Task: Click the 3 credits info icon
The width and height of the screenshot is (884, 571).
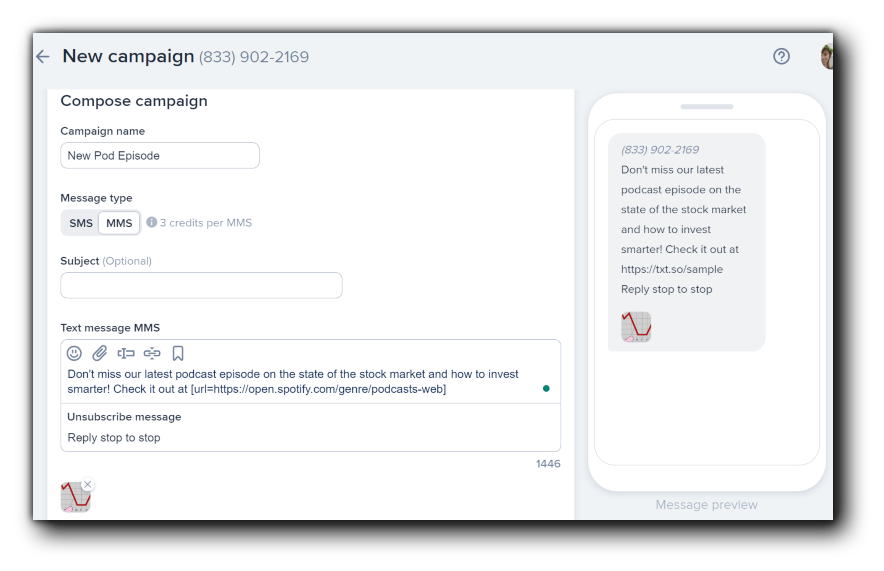Action: click(x=152, y=223)
